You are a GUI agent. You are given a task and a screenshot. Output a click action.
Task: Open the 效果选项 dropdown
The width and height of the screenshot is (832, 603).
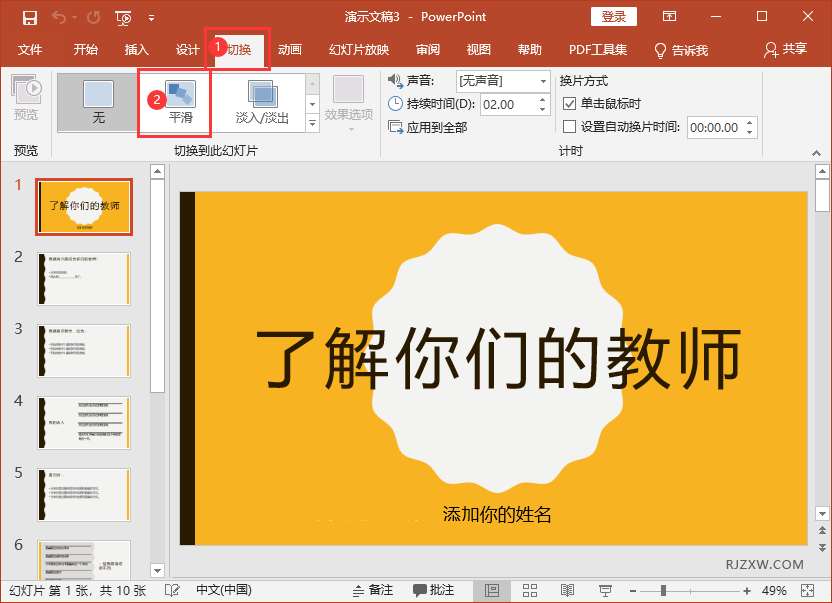point(349,105)
